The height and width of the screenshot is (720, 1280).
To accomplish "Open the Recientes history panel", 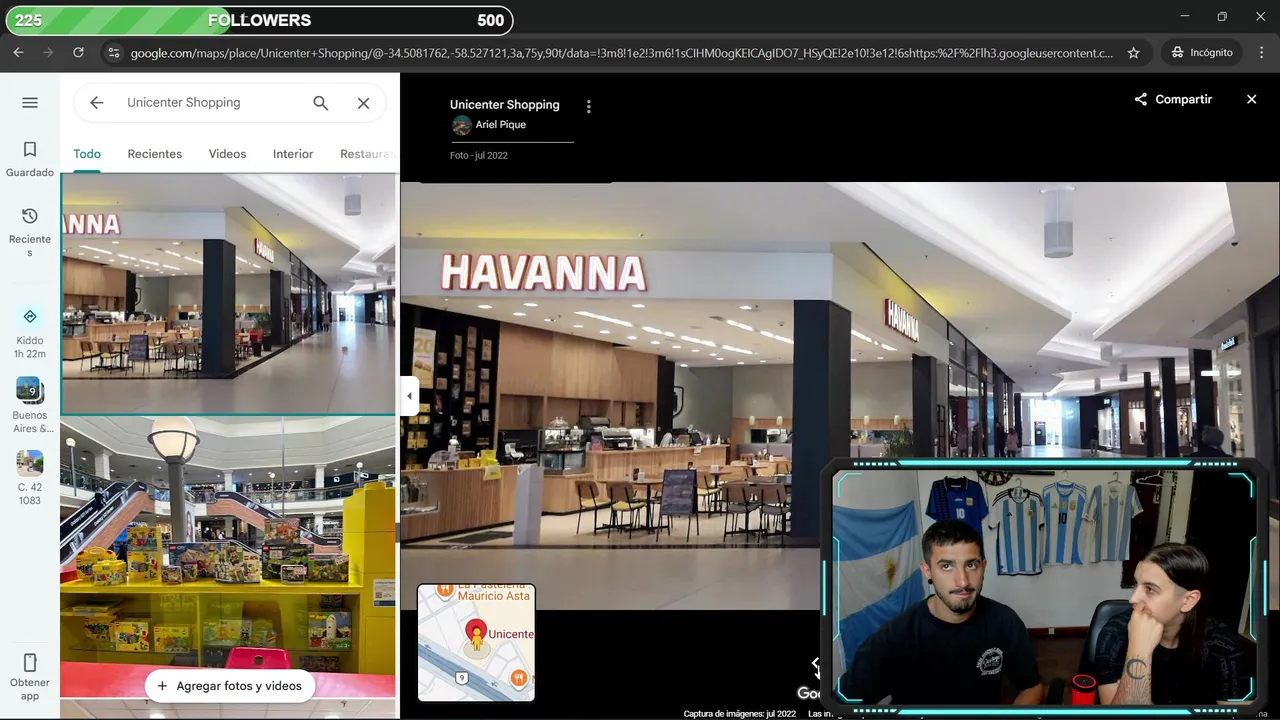I will tap(30, 232).
